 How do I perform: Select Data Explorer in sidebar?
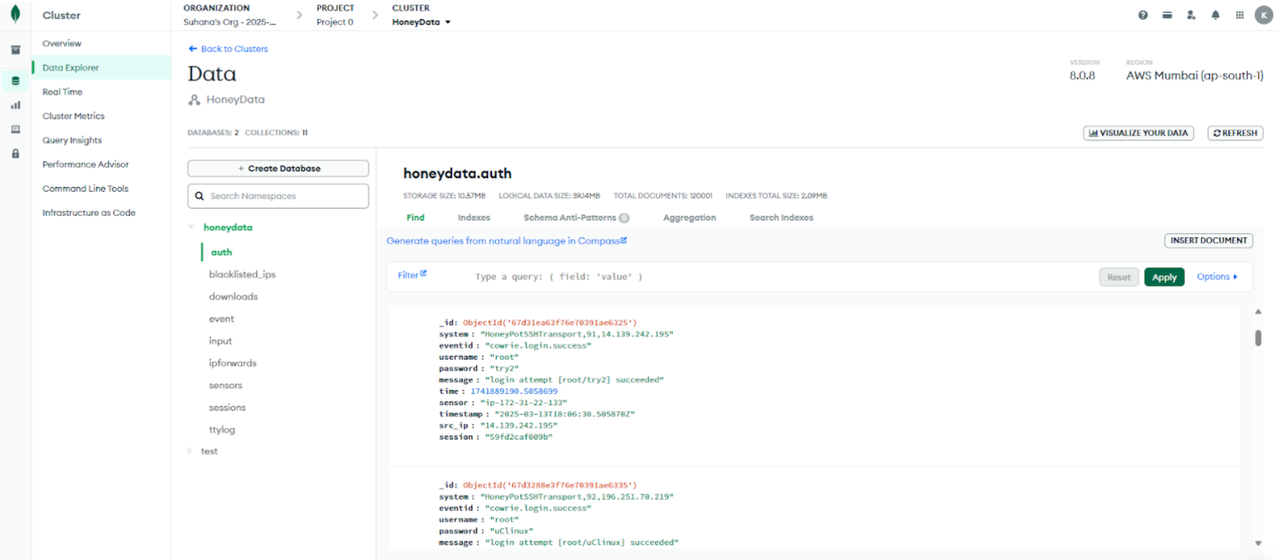click(x=70, y=68)
